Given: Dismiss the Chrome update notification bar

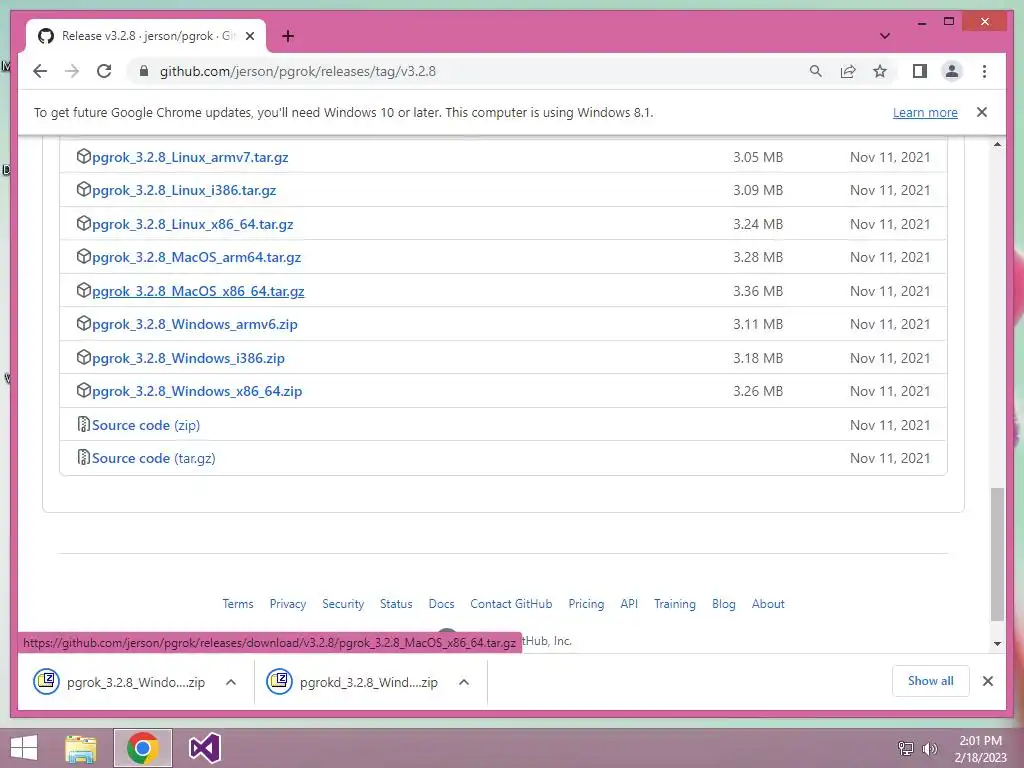Looking at the screenshot, I should tap(982, 112).
